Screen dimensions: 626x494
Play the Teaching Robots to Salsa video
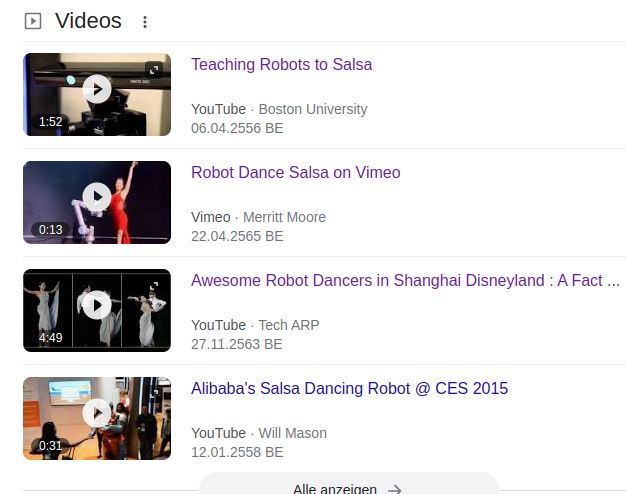tap(97, 89)
